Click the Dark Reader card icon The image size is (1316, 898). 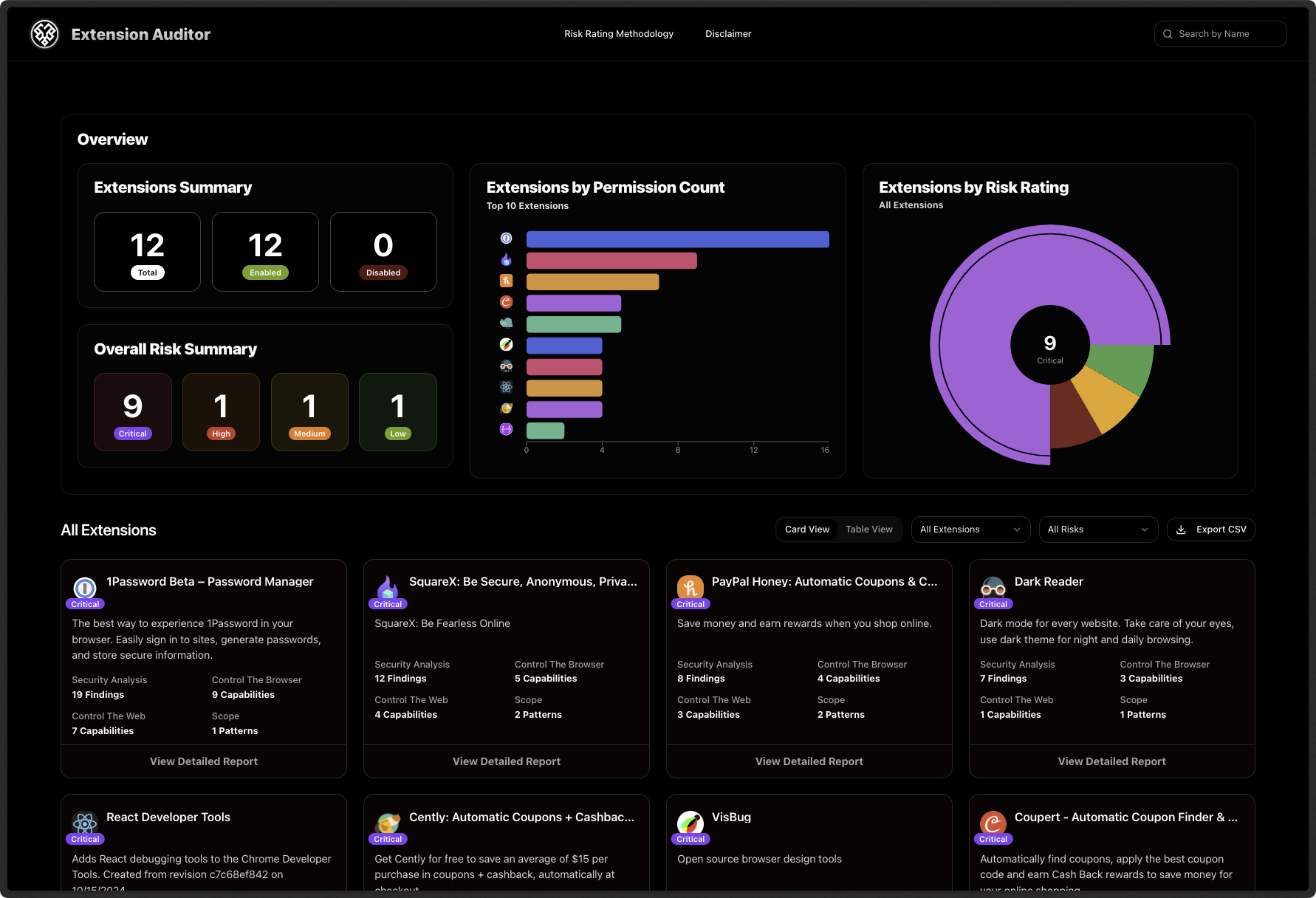(993, 588)
